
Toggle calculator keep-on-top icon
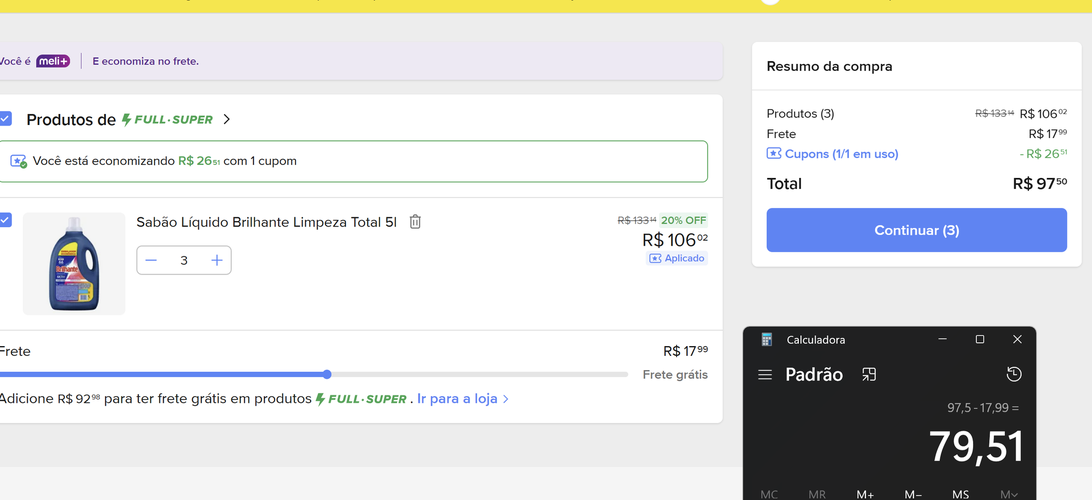click(868, 375)
